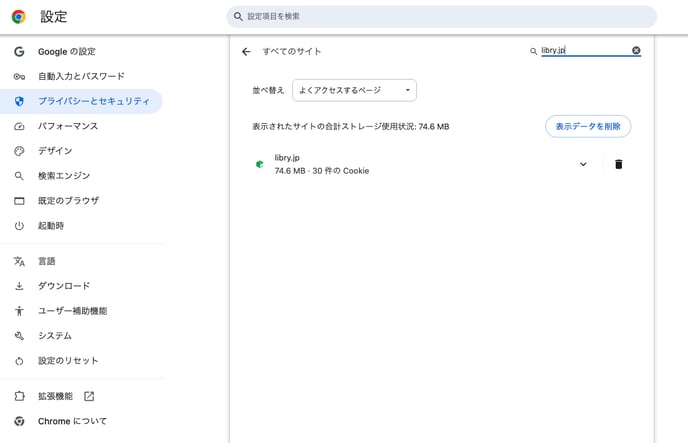Image resolution: width=688 pixels, height=443 pixels.
Task: Open 既定のブラウザ settings
Action: click(x=68, y=201)
